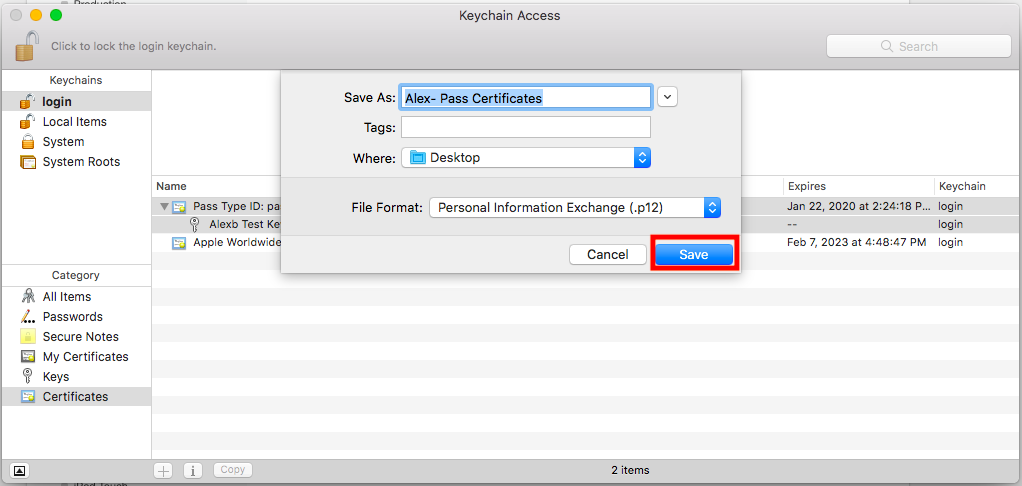
Task: Show the Passwords category
Action: click(77, 317)
